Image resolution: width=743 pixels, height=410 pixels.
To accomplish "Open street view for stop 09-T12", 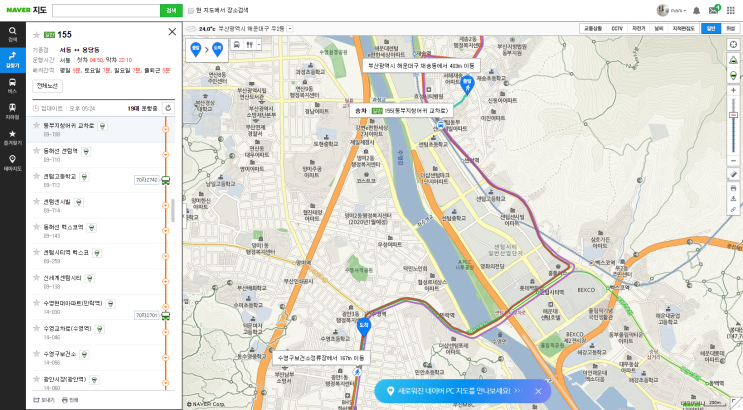I will tap(84, 177).
